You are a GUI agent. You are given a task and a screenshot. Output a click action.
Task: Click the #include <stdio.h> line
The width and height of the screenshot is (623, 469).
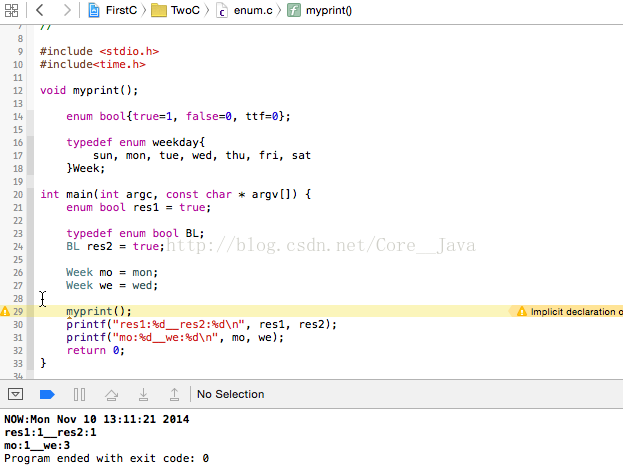[x=99, y=51]
